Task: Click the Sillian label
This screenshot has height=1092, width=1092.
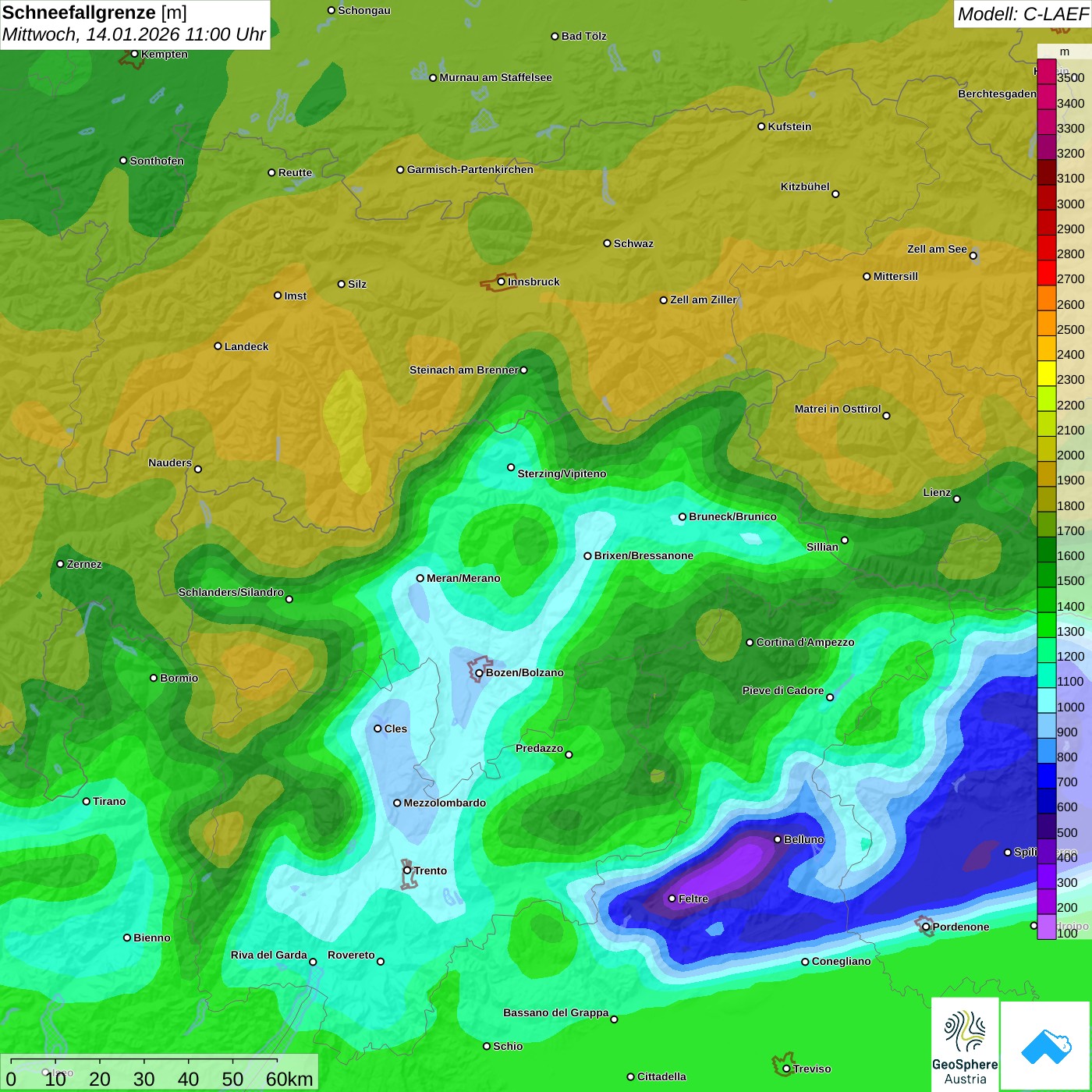Action: [x=822, y=547]
